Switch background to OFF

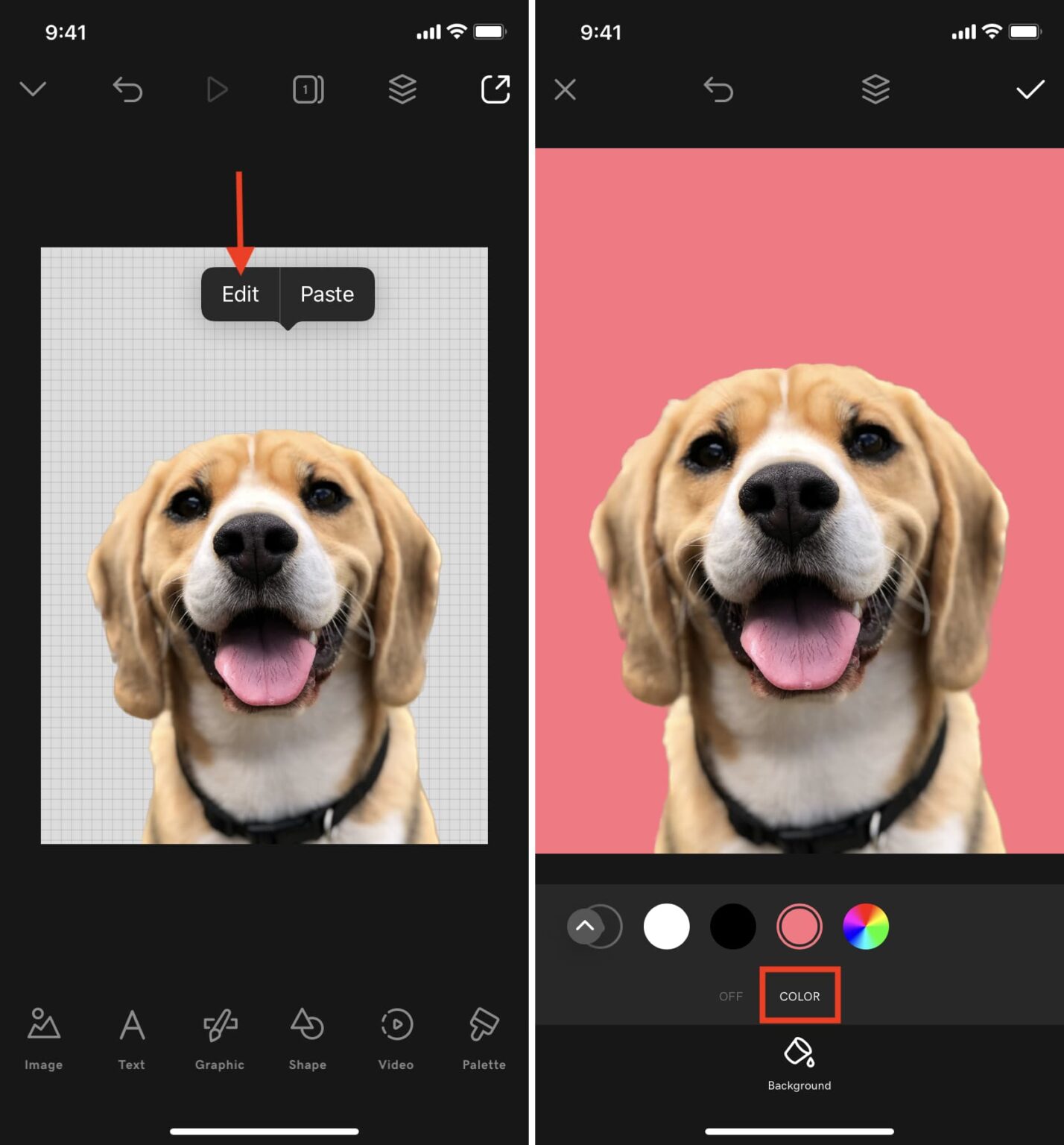(730, 996)
